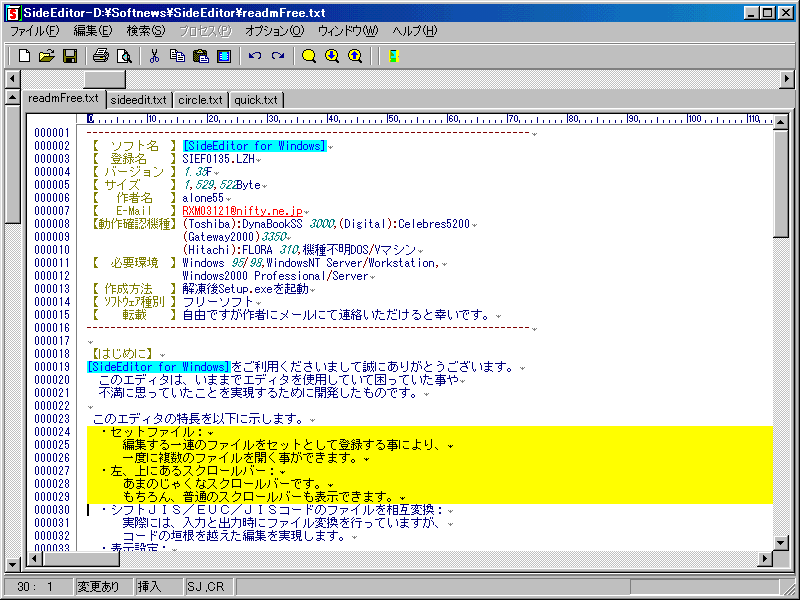Click the select-all icon next to paste
The image size is (800, 600).
click(224, 56)
